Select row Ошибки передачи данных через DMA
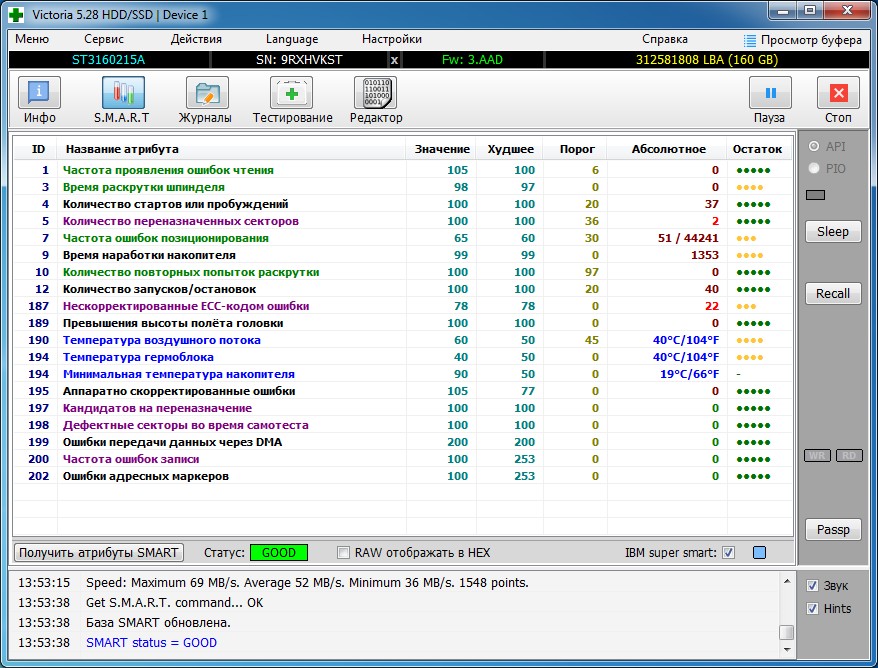 click(x=403, y=442)
